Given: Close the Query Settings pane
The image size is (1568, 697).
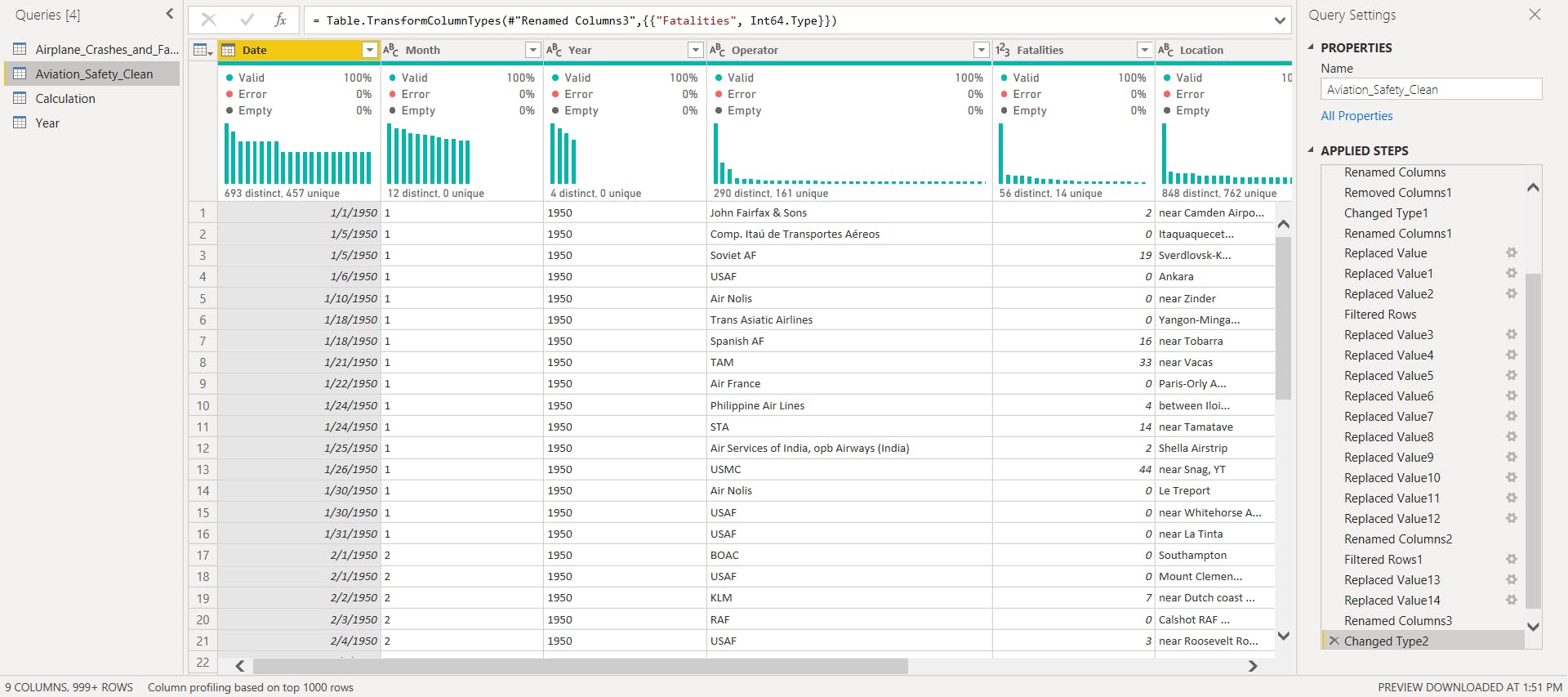Looking at the screenshot, I should 1535,15.
